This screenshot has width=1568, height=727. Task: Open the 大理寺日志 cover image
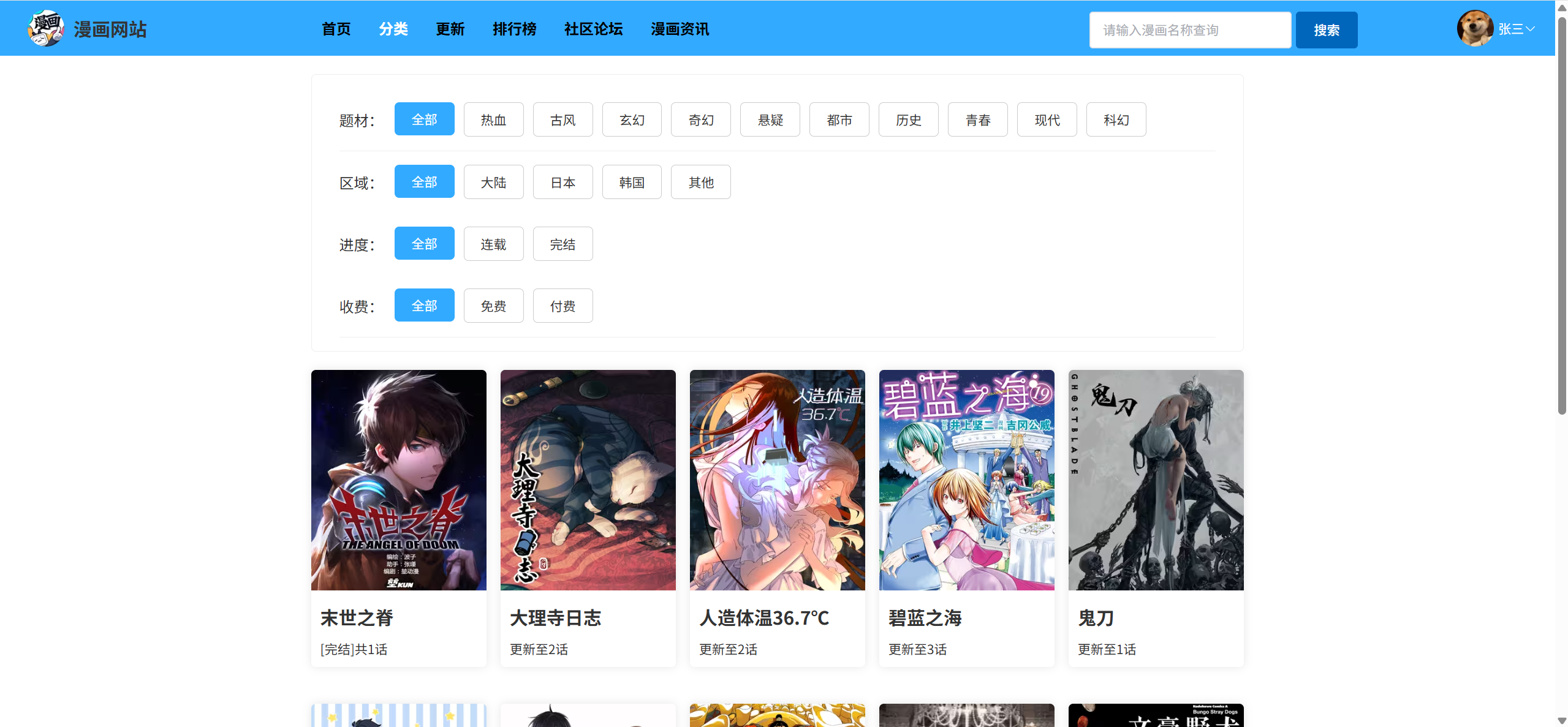coord(588,480)
